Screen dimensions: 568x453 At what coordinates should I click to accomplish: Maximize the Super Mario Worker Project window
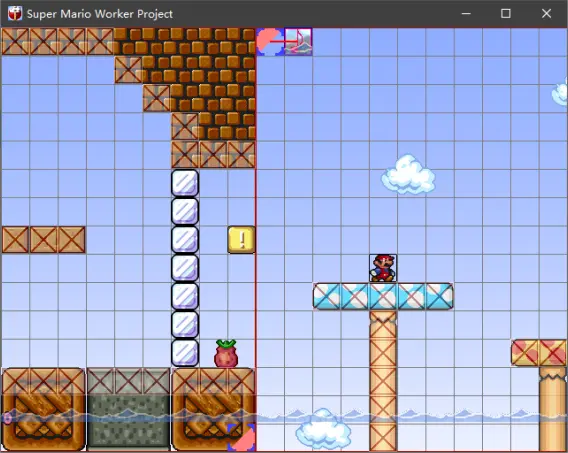(x=506, y=14)
